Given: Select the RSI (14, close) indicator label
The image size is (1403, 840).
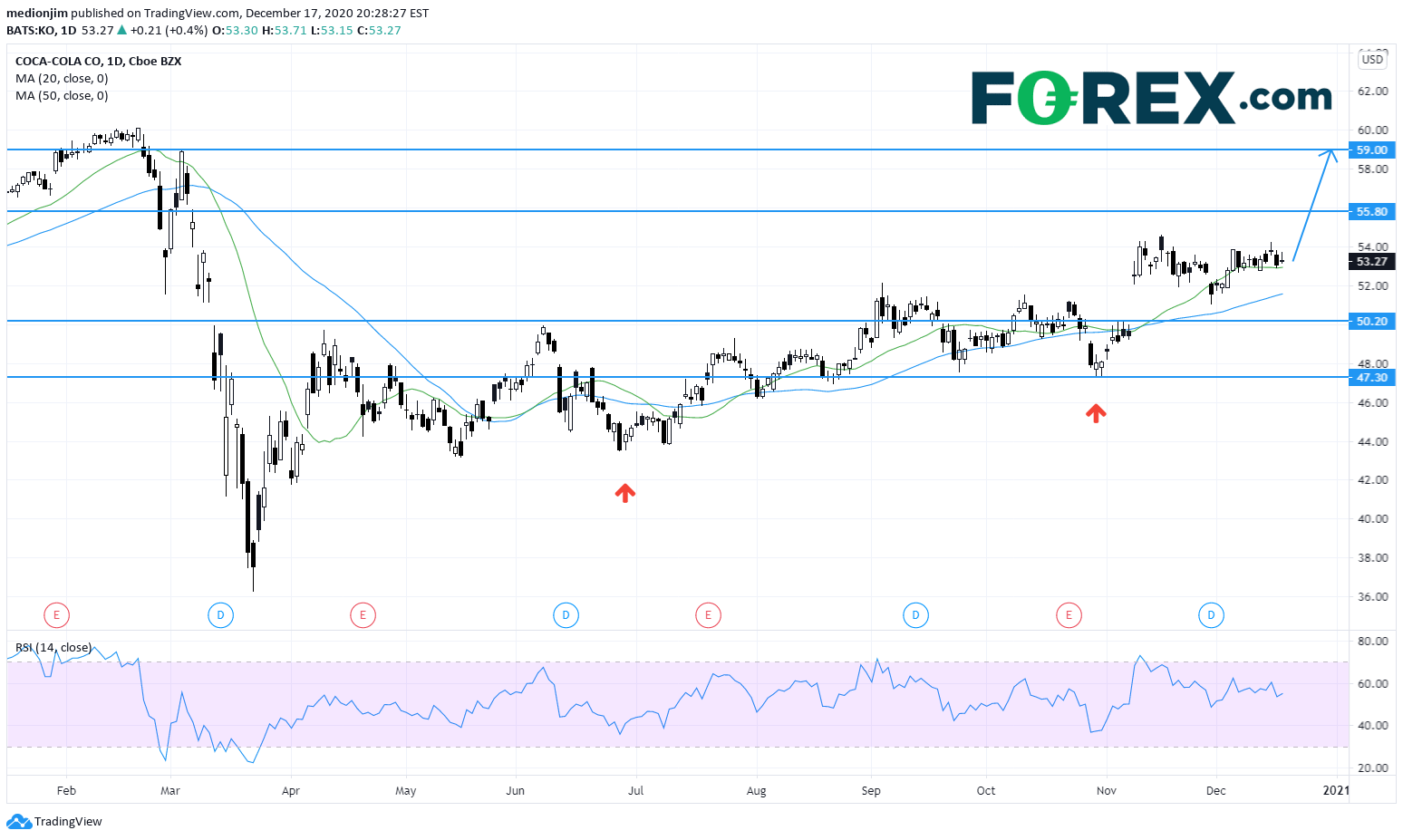Looking at the screenshot, I should pos(53,648).
